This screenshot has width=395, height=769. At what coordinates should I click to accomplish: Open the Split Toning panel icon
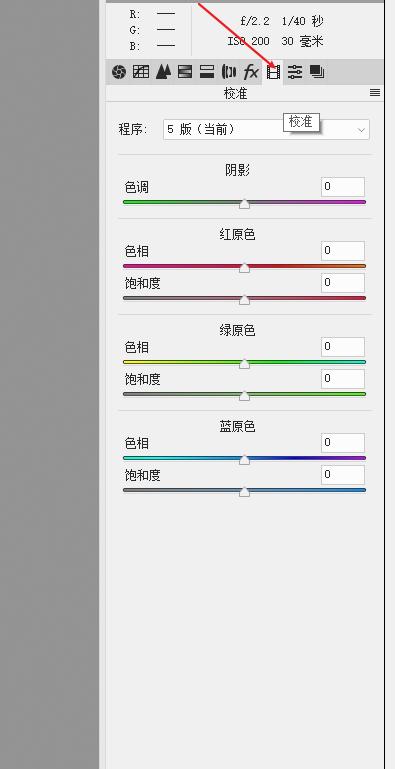207,72
